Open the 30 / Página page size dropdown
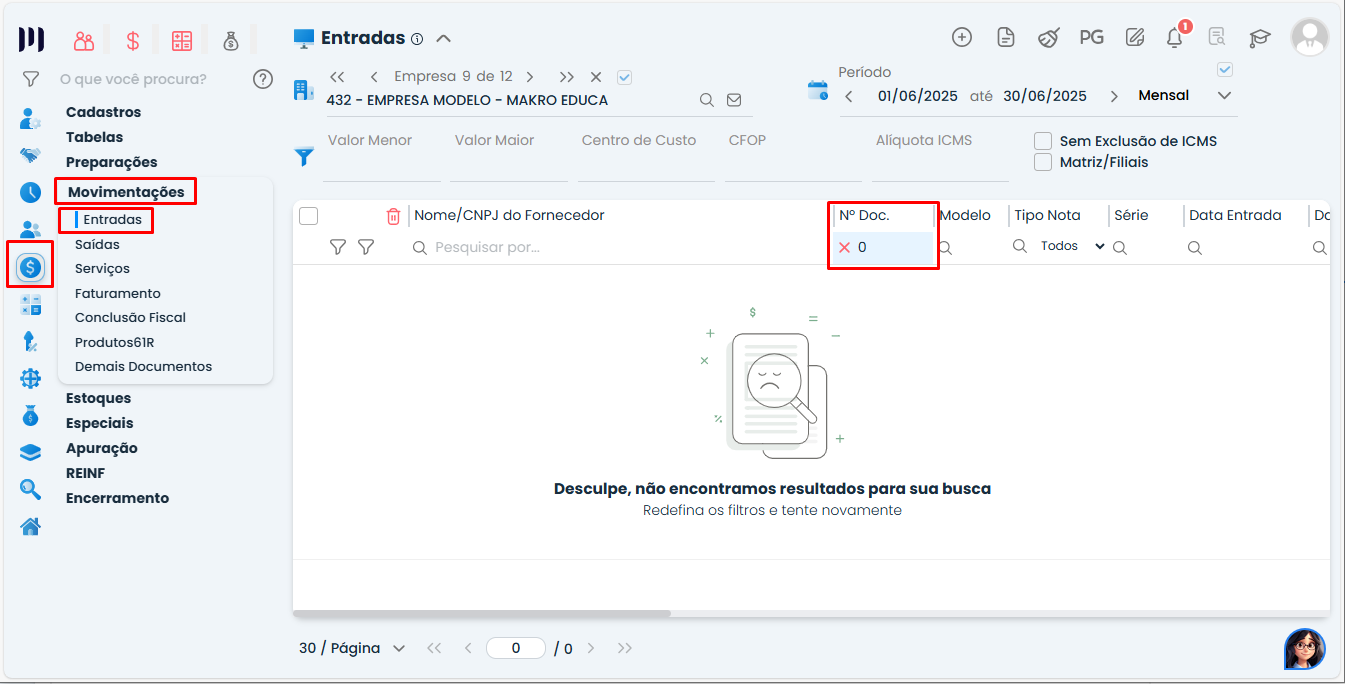 [350, 648]
